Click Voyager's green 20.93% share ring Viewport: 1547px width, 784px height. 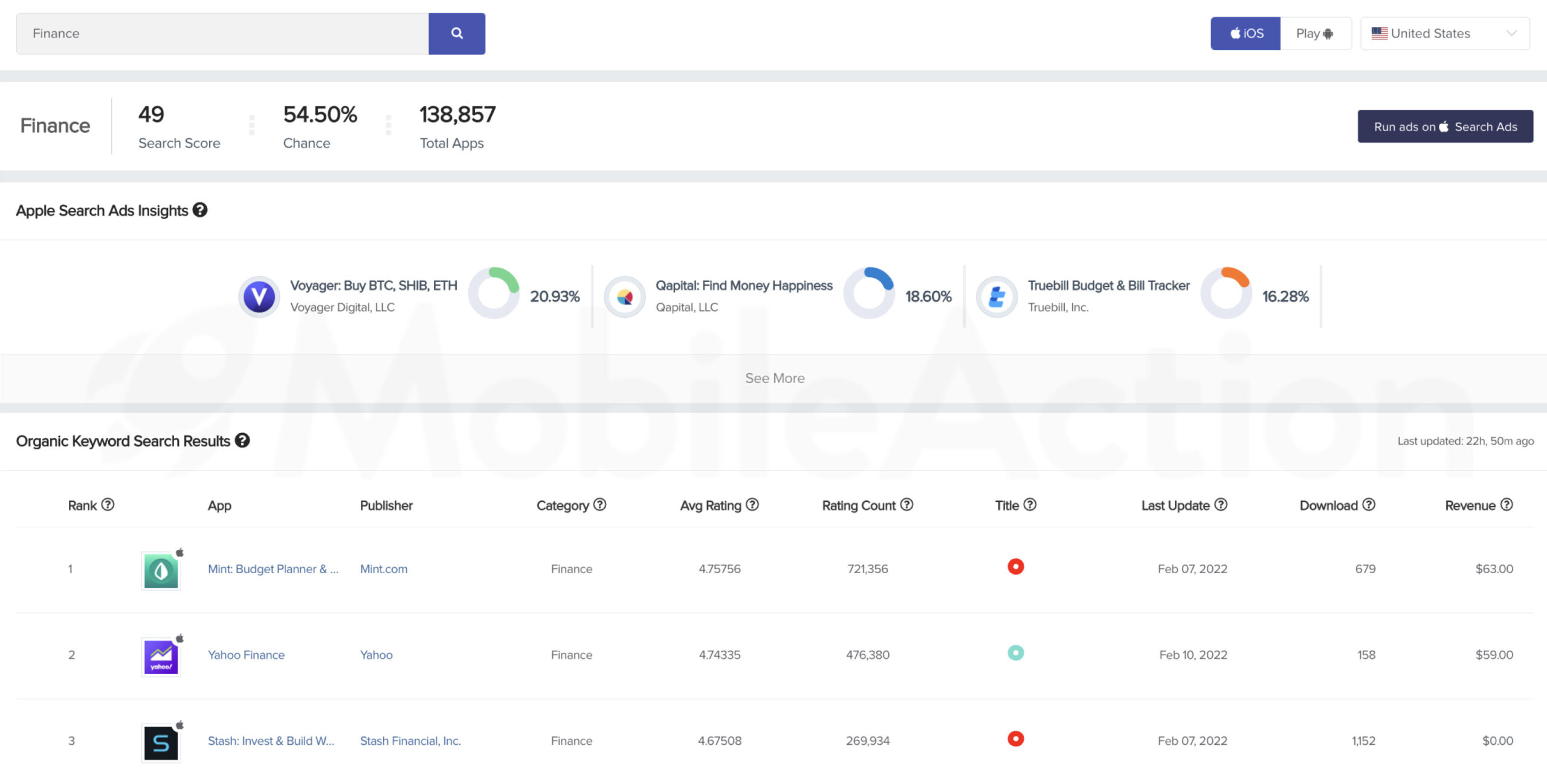(x=494, y=293)
